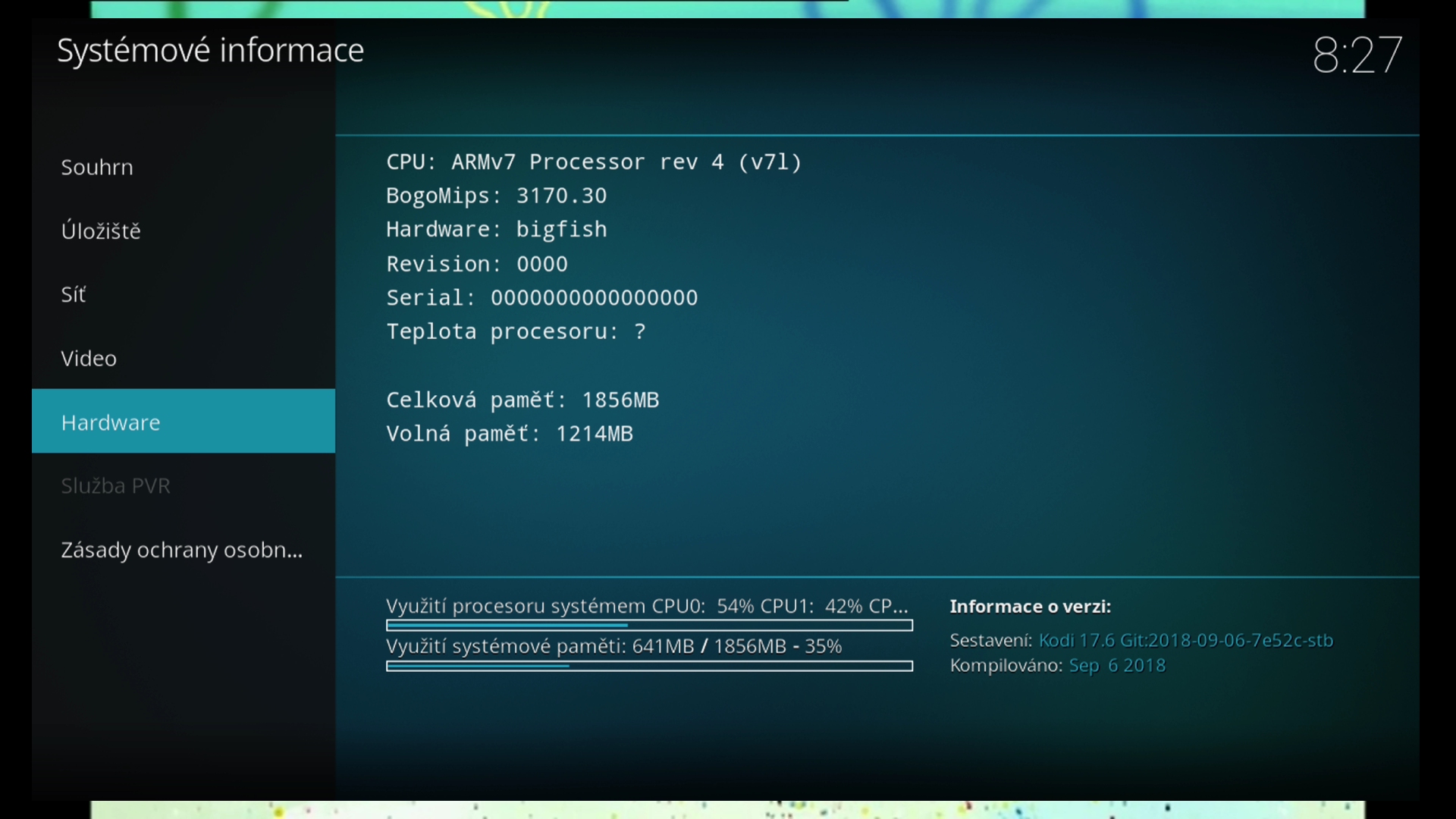Select the highlighted Hardware item

[111, 422]
